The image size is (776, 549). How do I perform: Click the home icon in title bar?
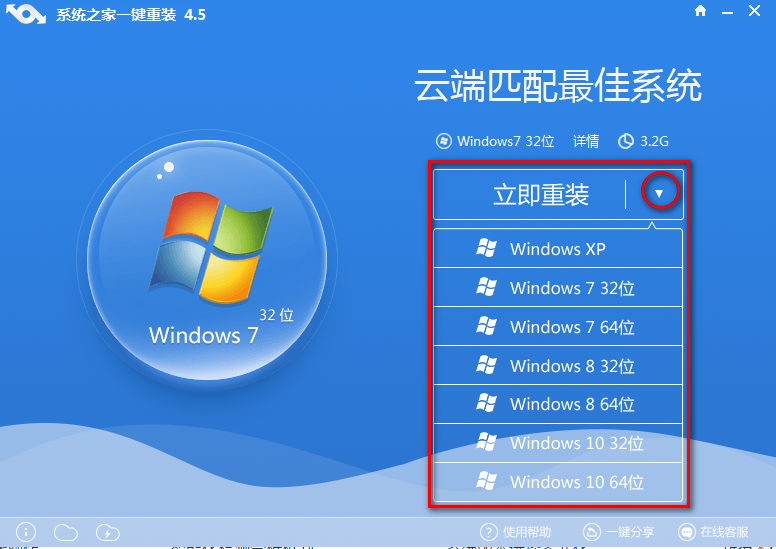click(700, 11)
